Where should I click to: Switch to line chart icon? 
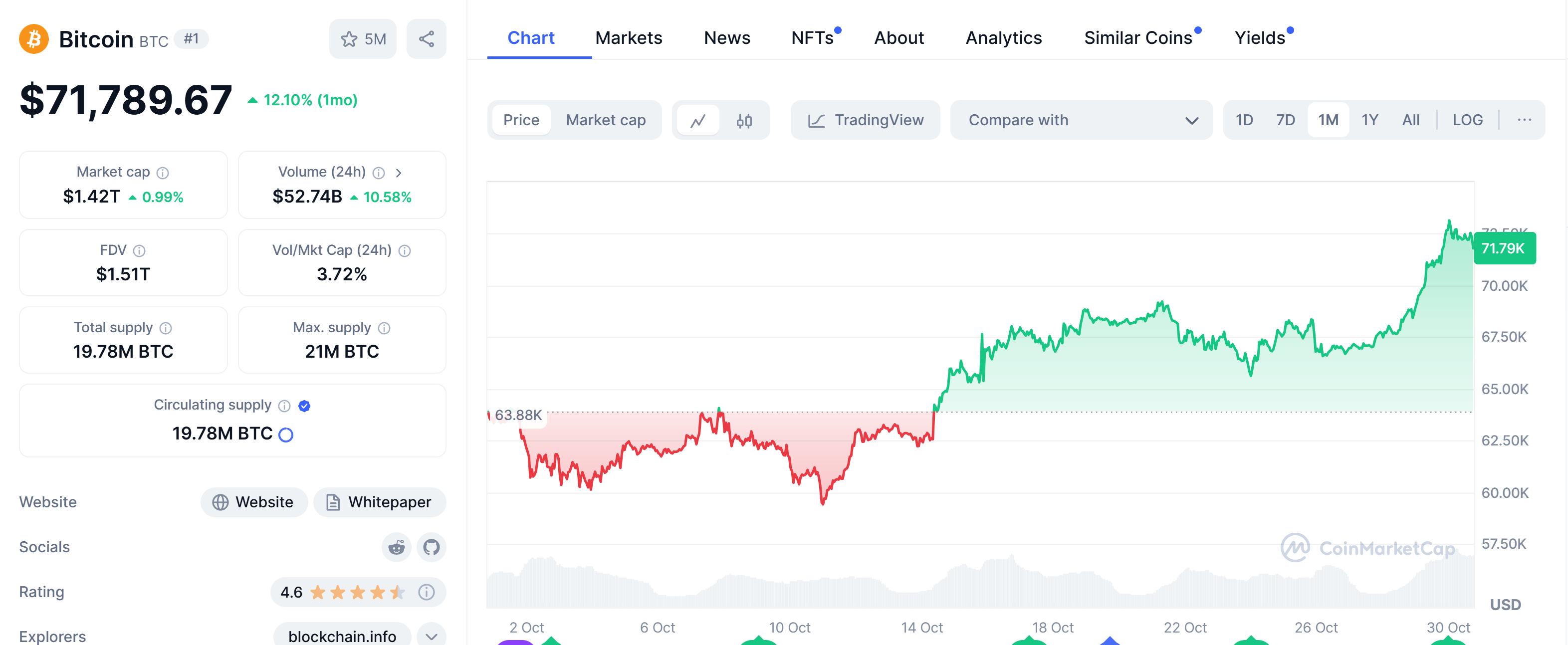click(x=697, y=121)
